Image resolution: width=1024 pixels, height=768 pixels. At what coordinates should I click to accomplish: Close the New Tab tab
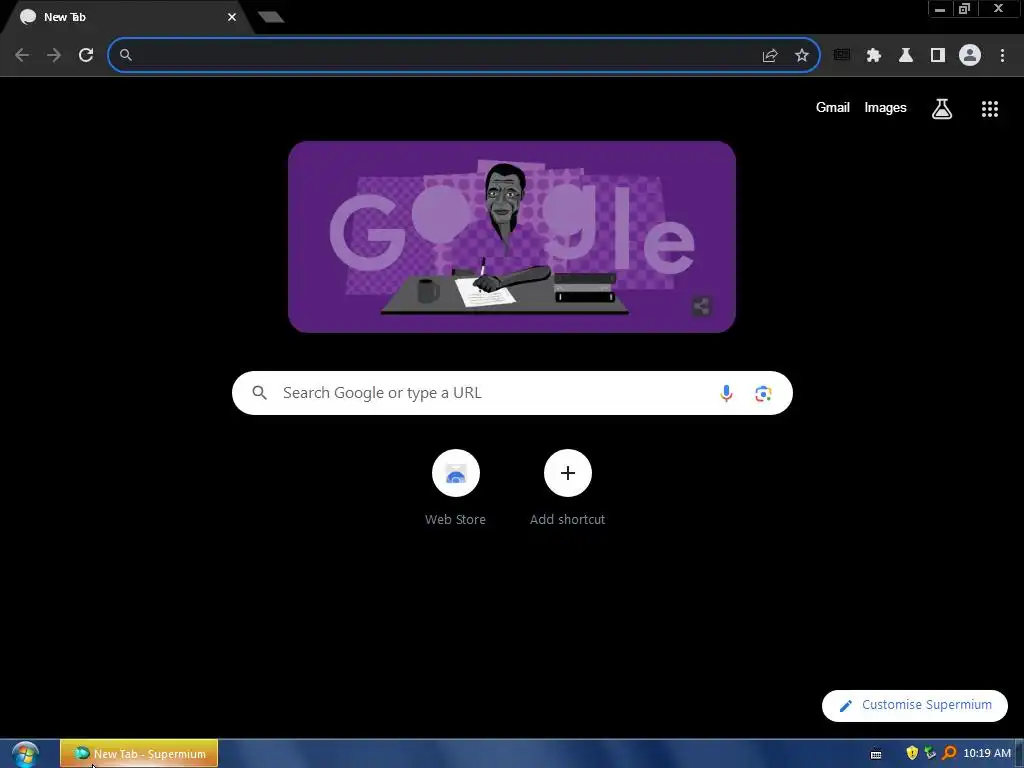232,17
